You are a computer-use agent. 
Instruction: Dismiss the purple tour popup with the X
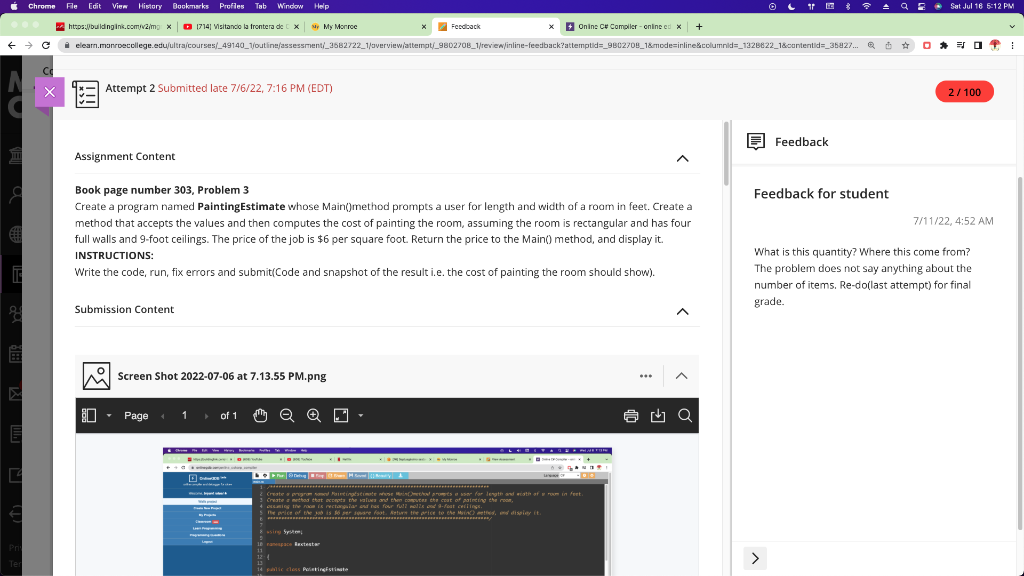[49, 92]
